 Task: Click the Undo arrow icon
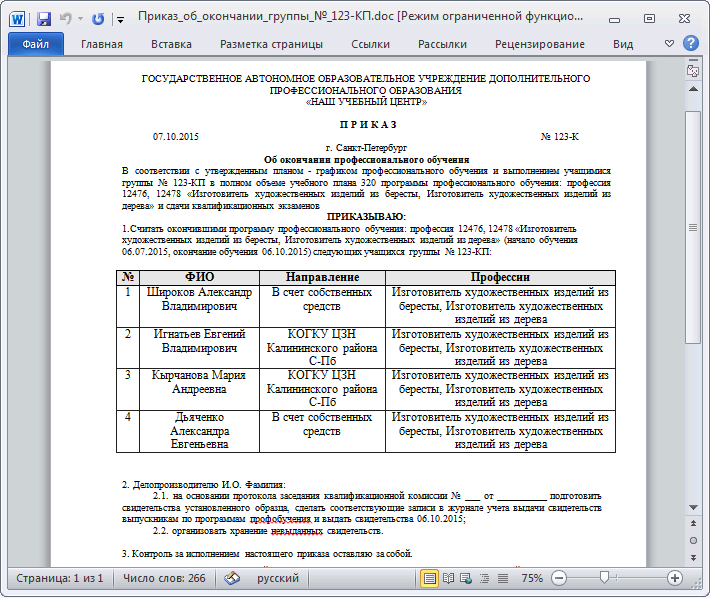65,18
